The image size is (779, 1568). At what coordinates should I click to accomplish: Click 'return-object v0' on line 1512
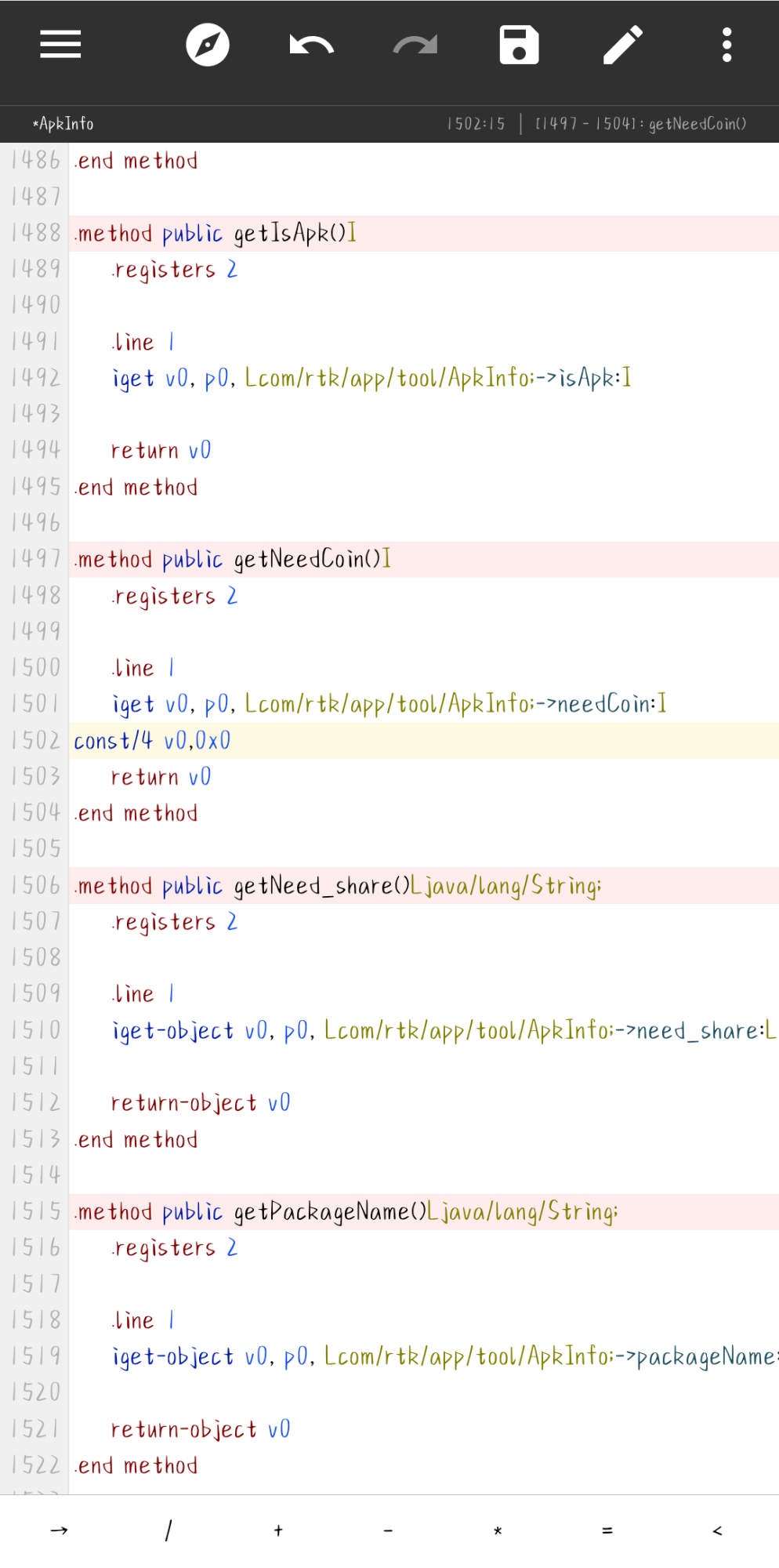tap(201, 1103)
